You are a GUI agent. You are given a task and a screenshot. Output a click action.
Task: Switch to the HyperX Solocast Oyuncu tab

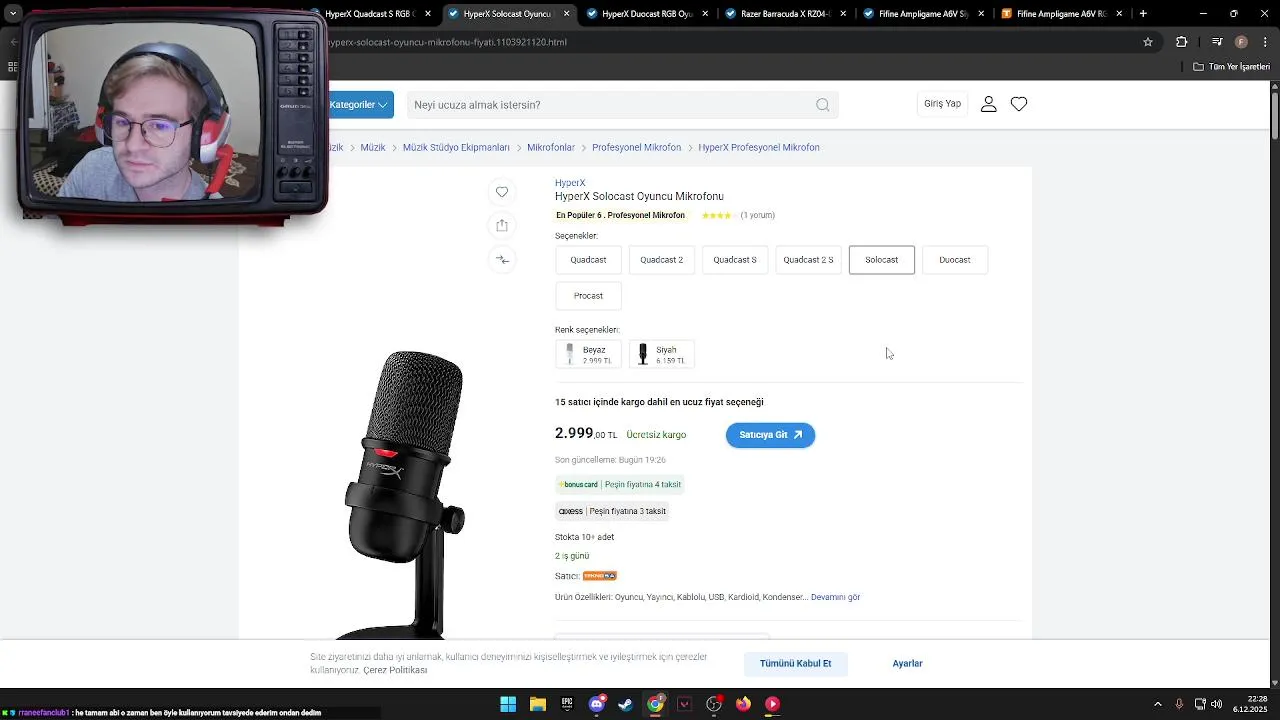click(x=510, y=14)
